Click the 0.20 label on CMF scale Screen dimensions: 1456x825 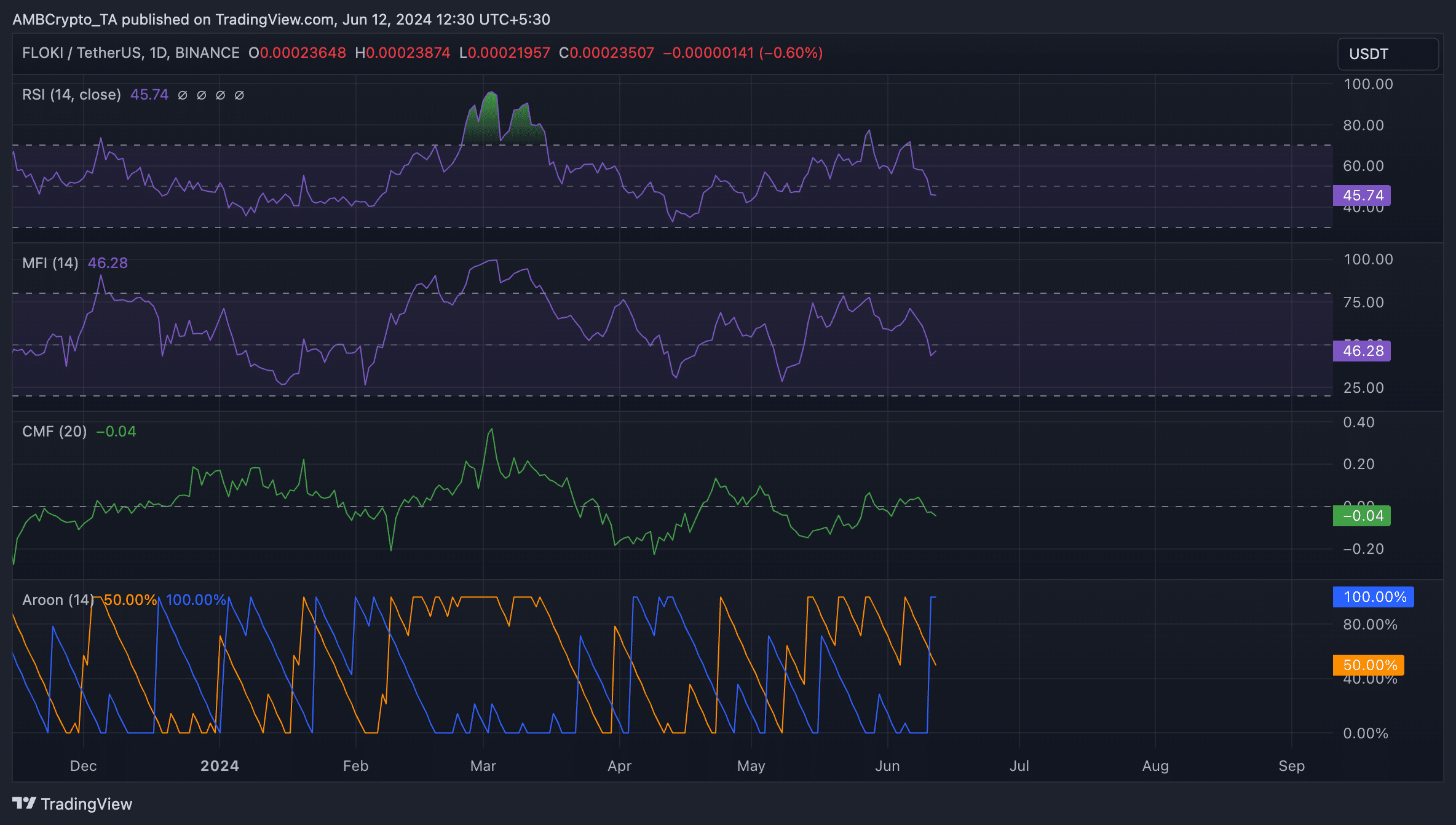(x=1358, y=464)
